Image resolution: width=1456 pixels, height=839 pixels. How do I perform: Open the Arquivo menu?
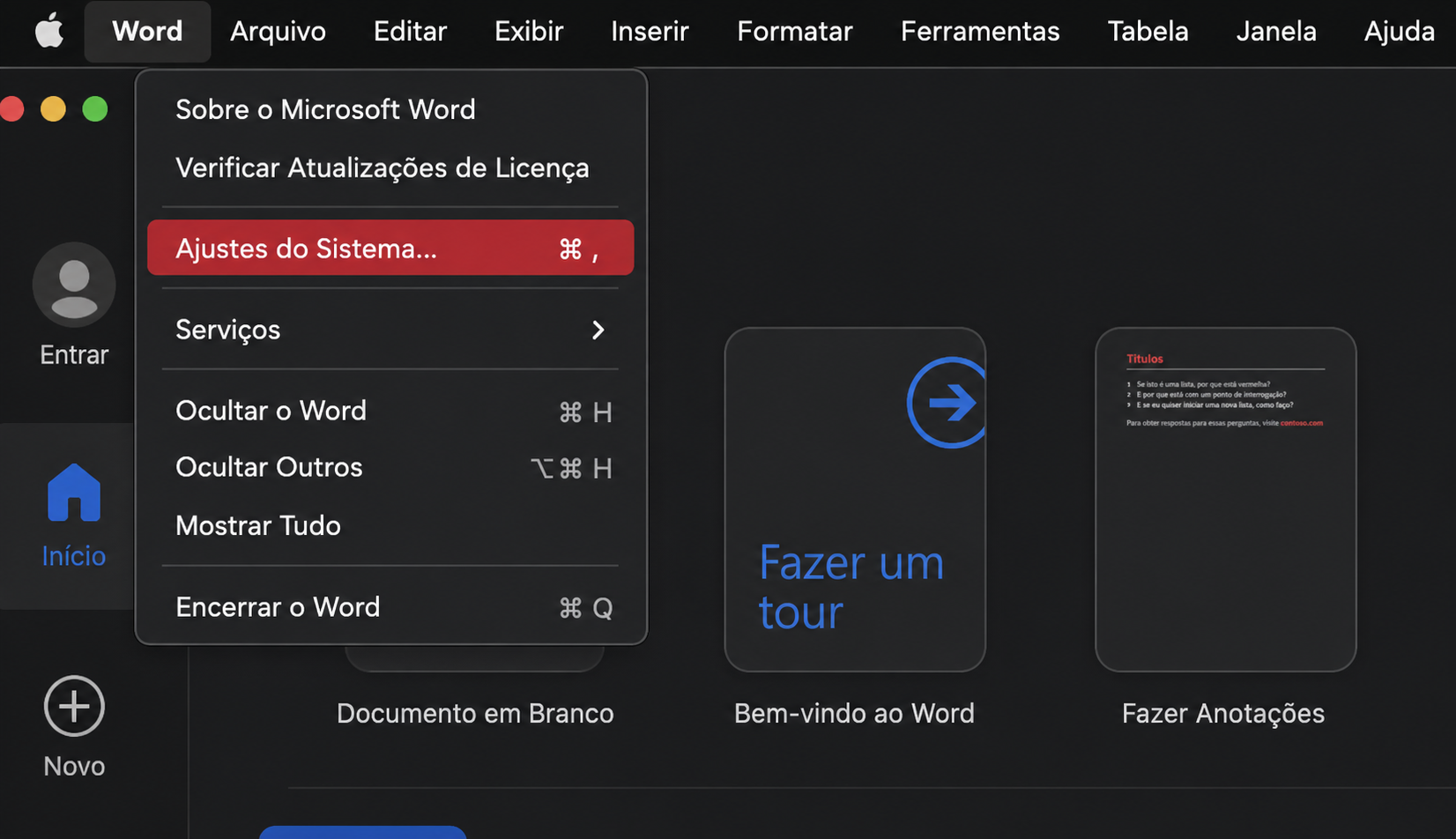(x=278, y=32)
